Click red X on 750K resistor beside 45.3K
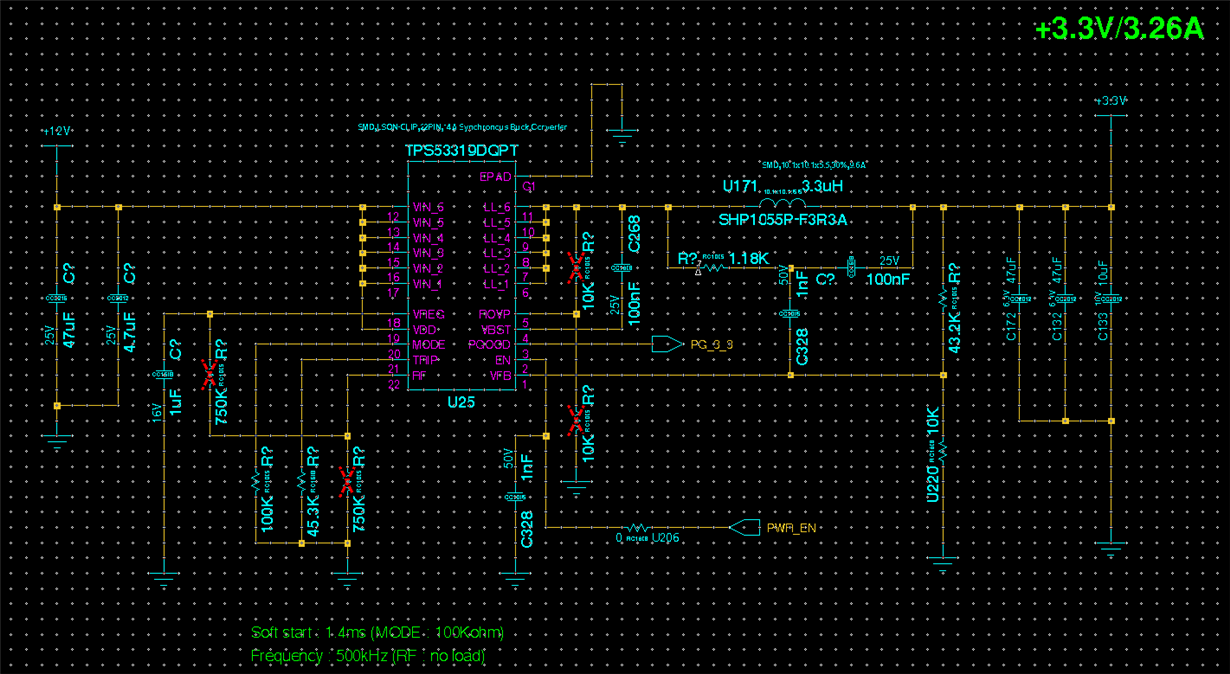Screen dimensions: 1230x674 pos(348,483)
